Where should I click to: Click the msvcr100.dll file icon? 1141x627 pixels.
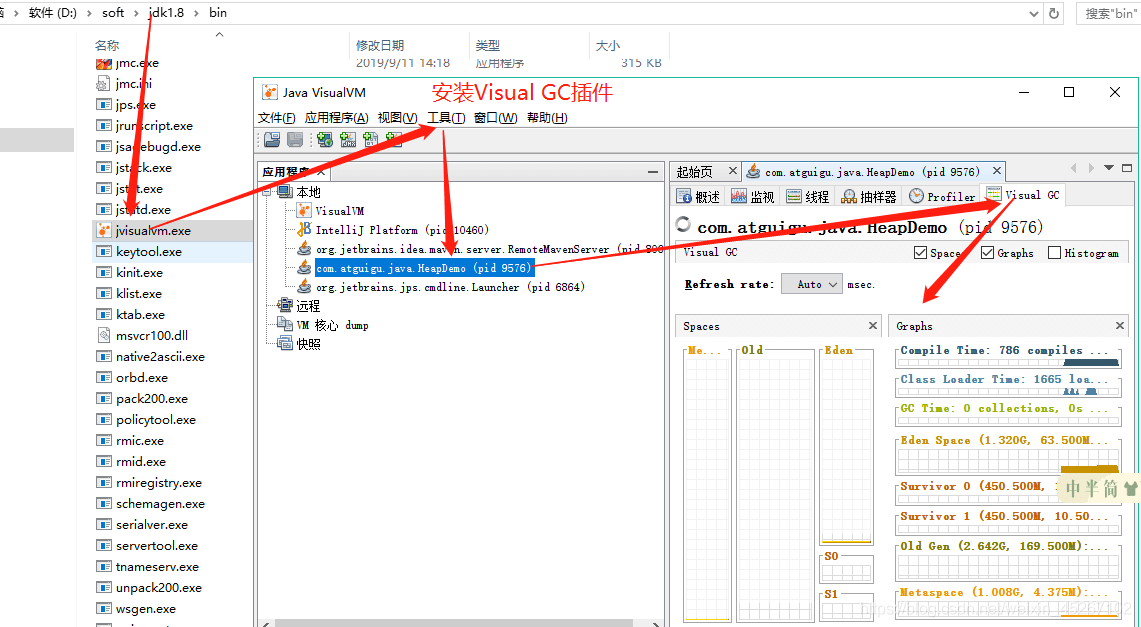click(104, 335)
